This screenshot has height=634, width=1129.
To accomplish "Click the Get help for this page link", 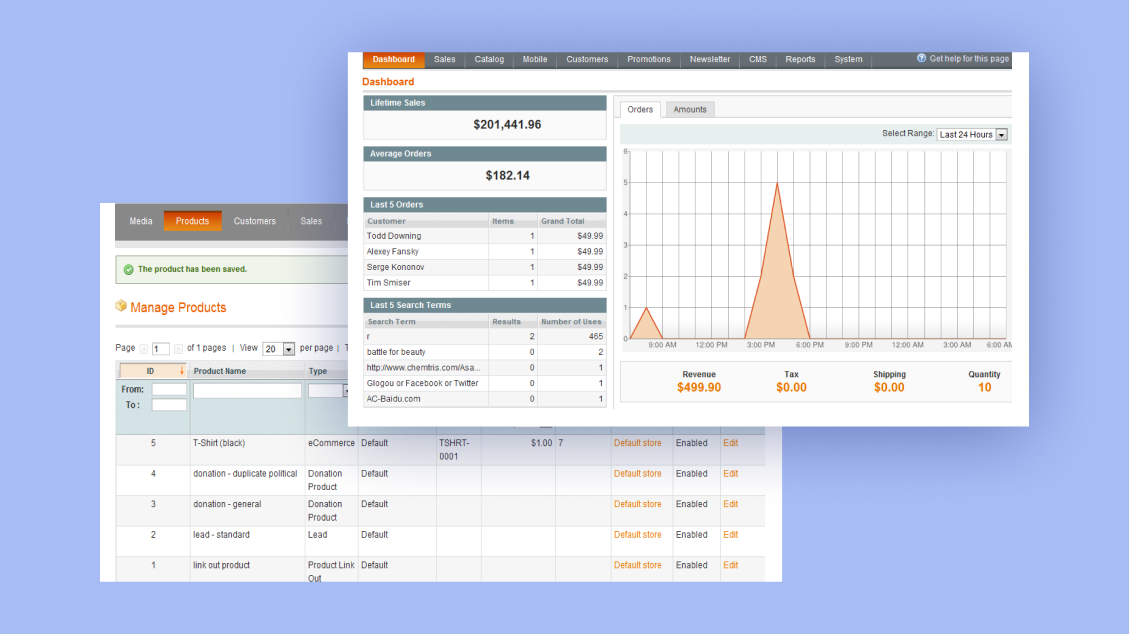I will [969, 59].
